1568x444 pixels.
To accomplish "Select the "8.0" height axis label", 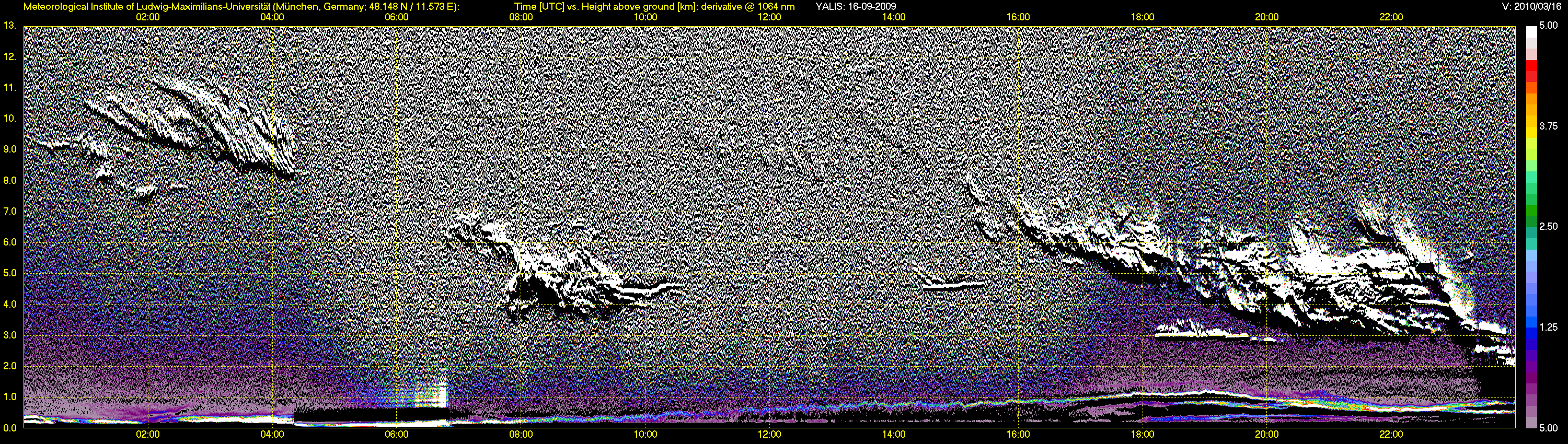I will pos(10,180).
